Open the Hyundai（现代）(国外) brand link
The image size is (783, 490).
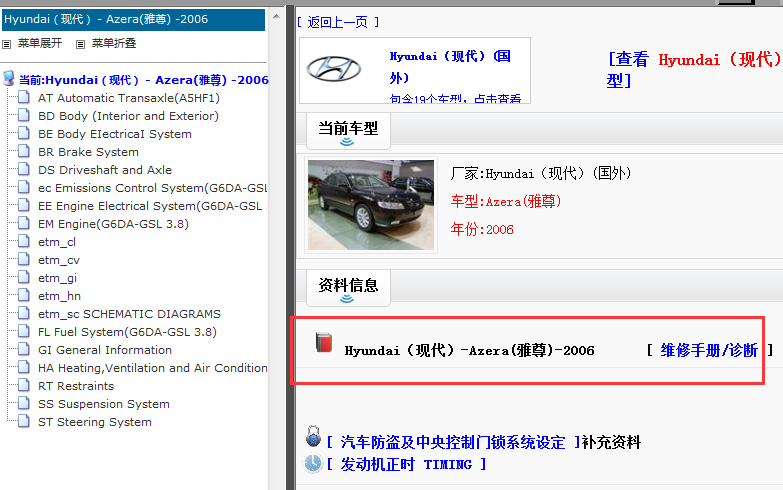click(x=450, y=66)
